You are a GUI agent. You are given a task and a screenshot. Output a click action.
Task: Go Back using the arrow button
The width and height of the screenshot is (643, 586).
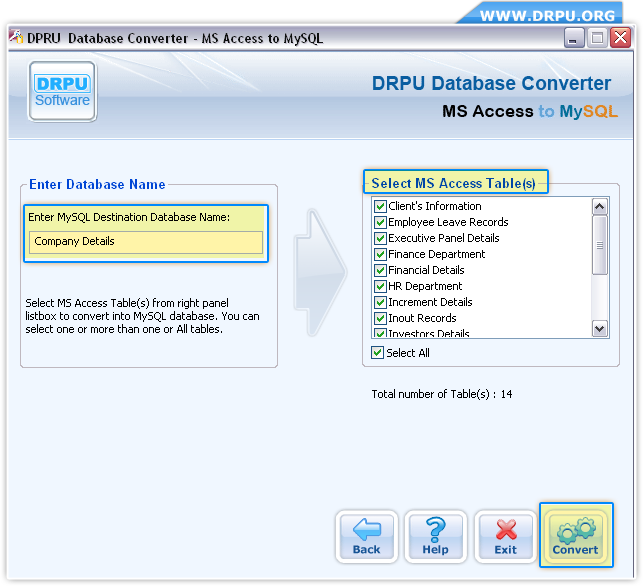tap(367, 536)
